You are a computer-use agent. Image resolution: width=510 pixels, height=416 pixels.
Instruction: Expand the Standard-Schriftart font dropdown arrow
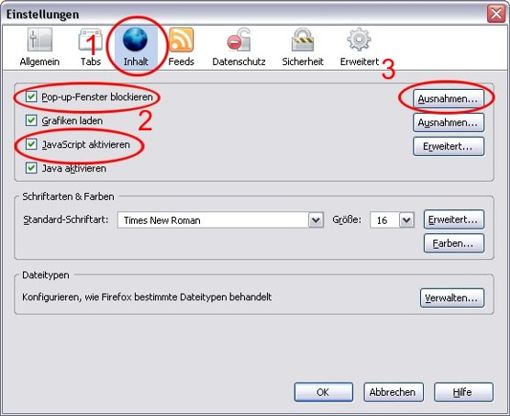tap(316, 220)
